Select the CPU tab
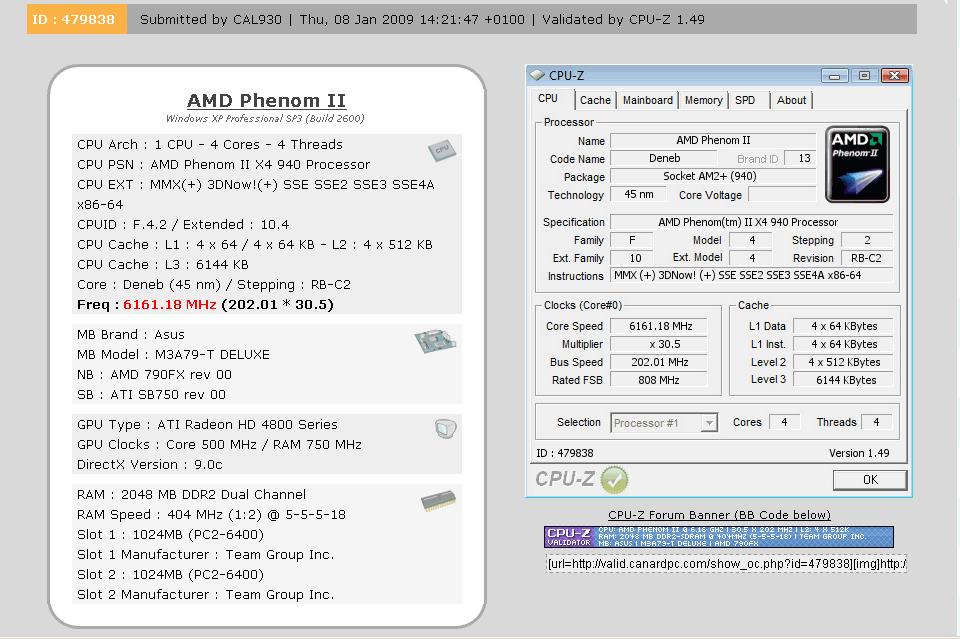The height and width of the screenshot is (639, 960). [x=548, y=99]
